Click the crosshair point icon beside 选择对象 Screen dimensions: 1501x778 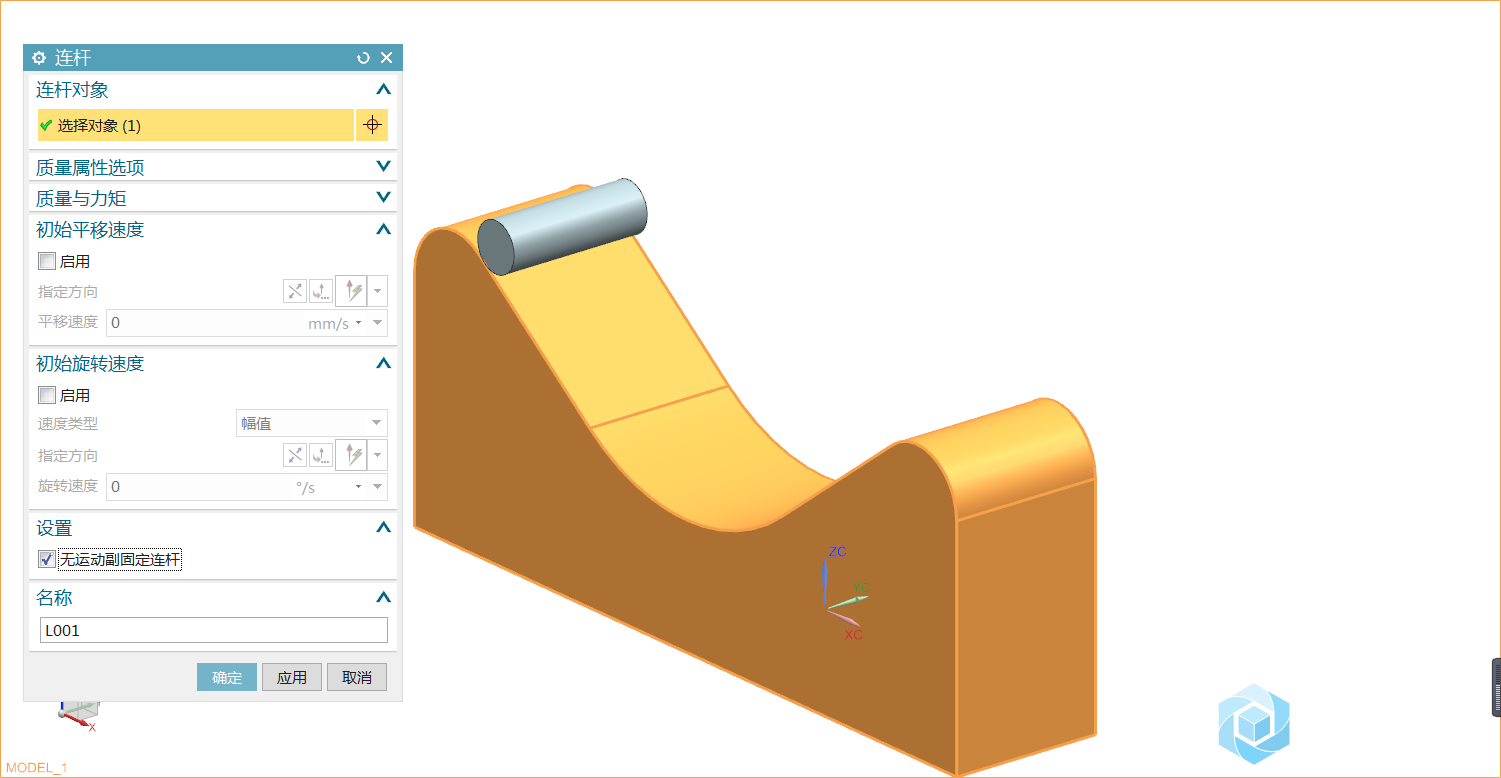click(372, 125)
